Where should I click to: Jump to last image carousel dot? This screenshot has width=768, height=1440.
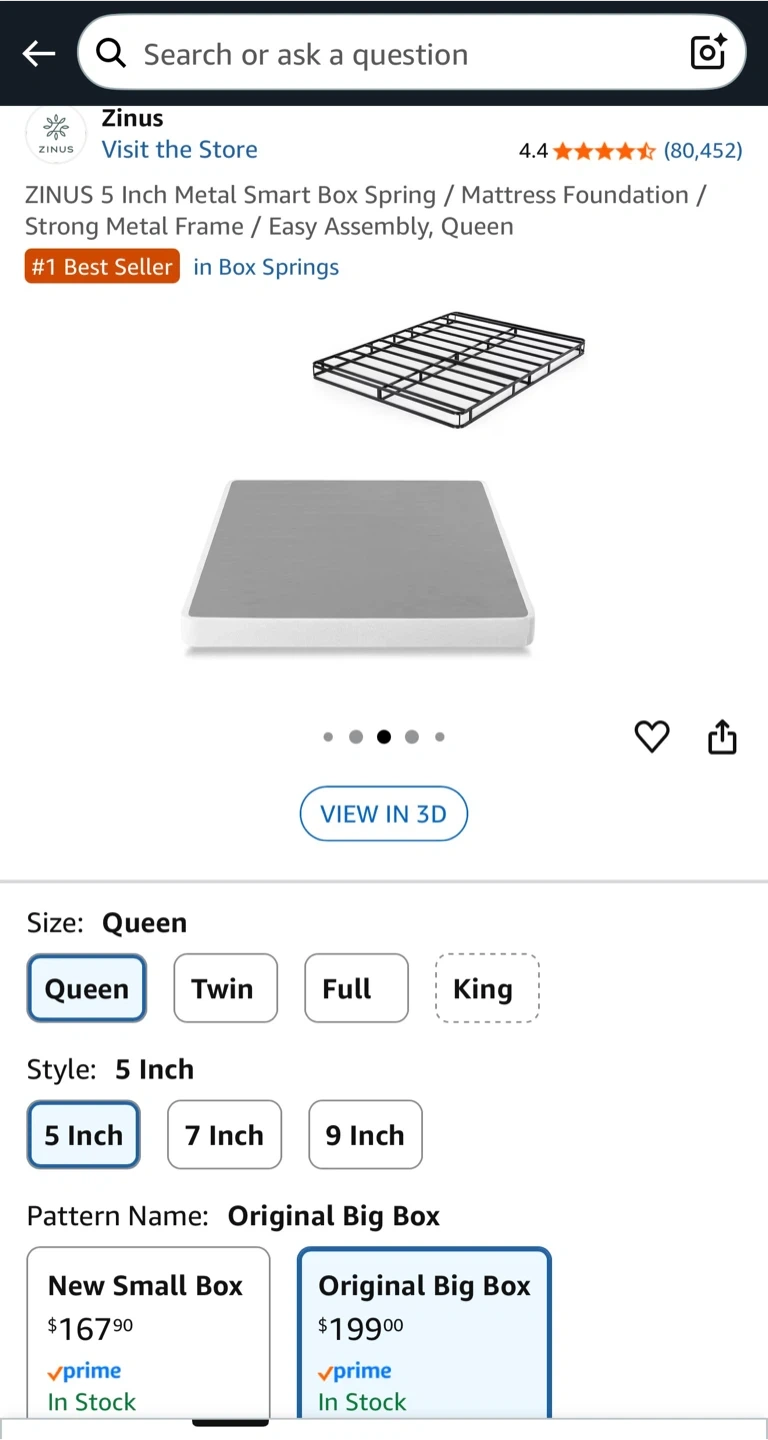click(440, 737)
